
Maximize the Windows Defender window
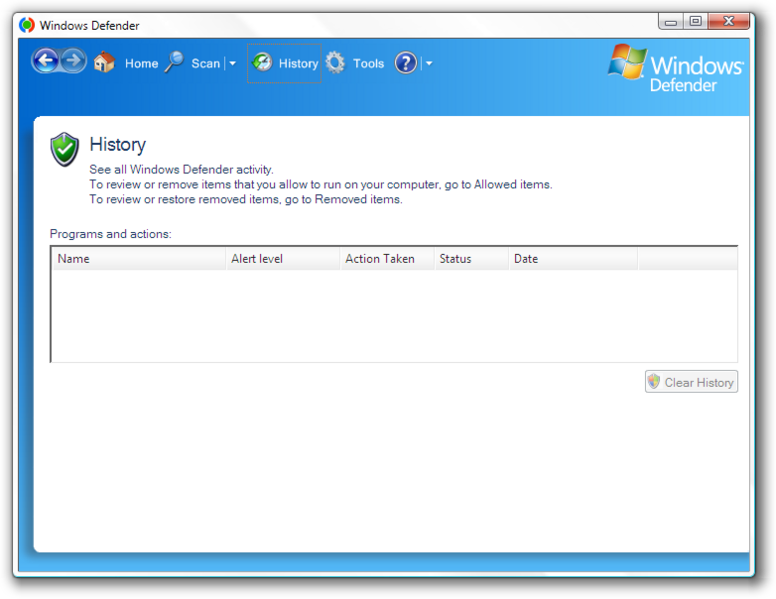click(695, 21)
